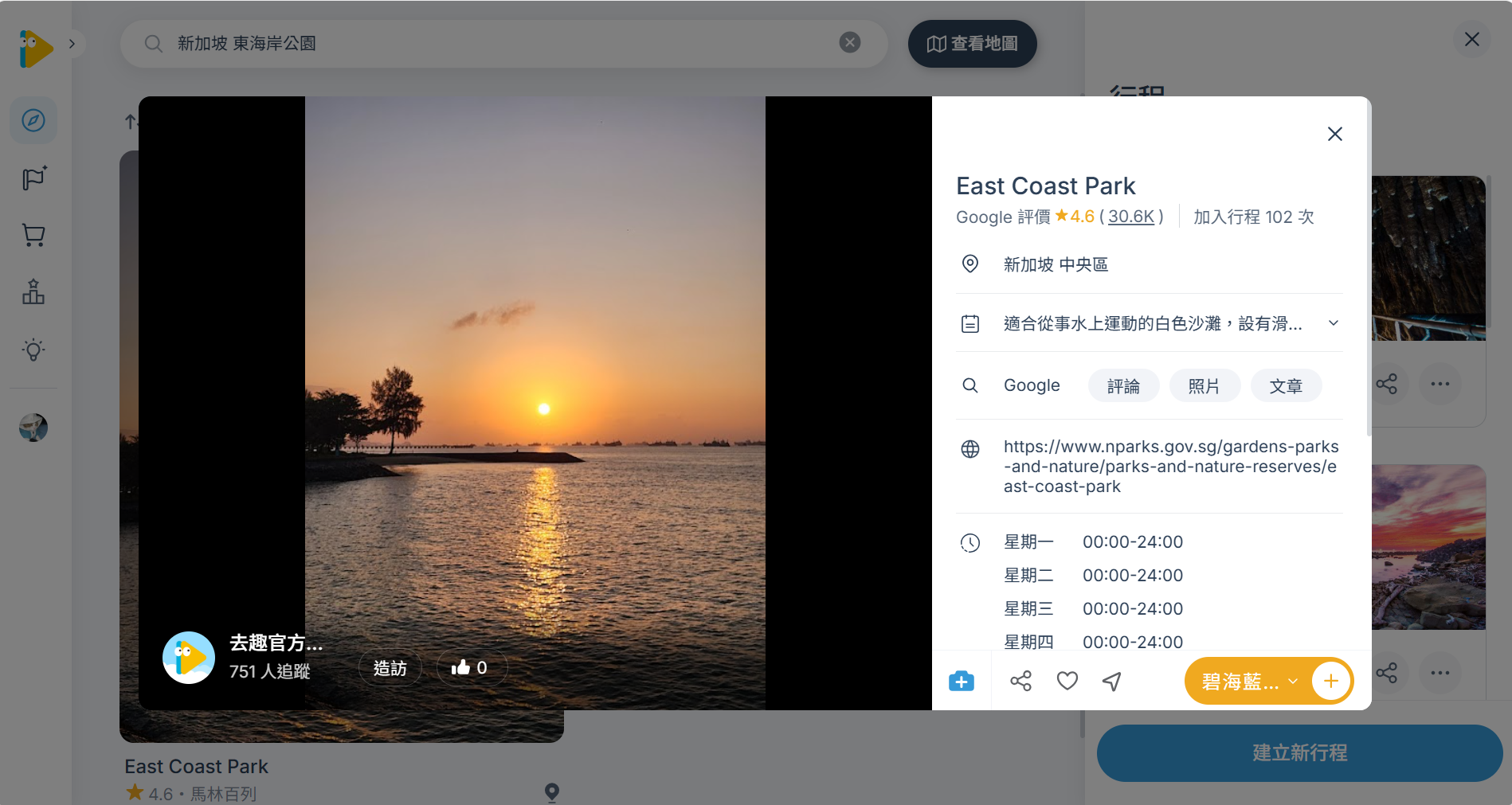Open the 30.6K Google reviews link
Viewport: 1512px width, 805px height.
1131,217
